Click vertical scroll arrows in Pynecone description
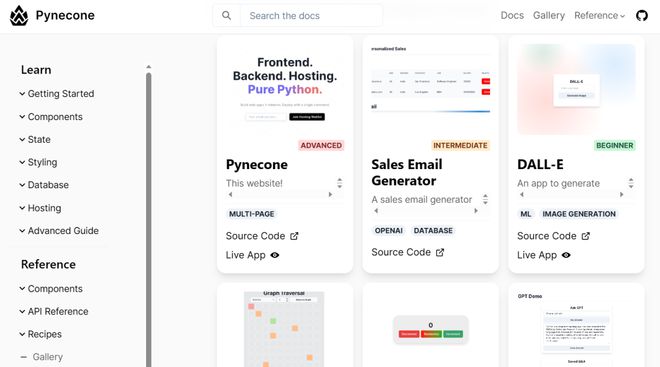The width and height of the screenshot is (660, 367). (340, 183)
